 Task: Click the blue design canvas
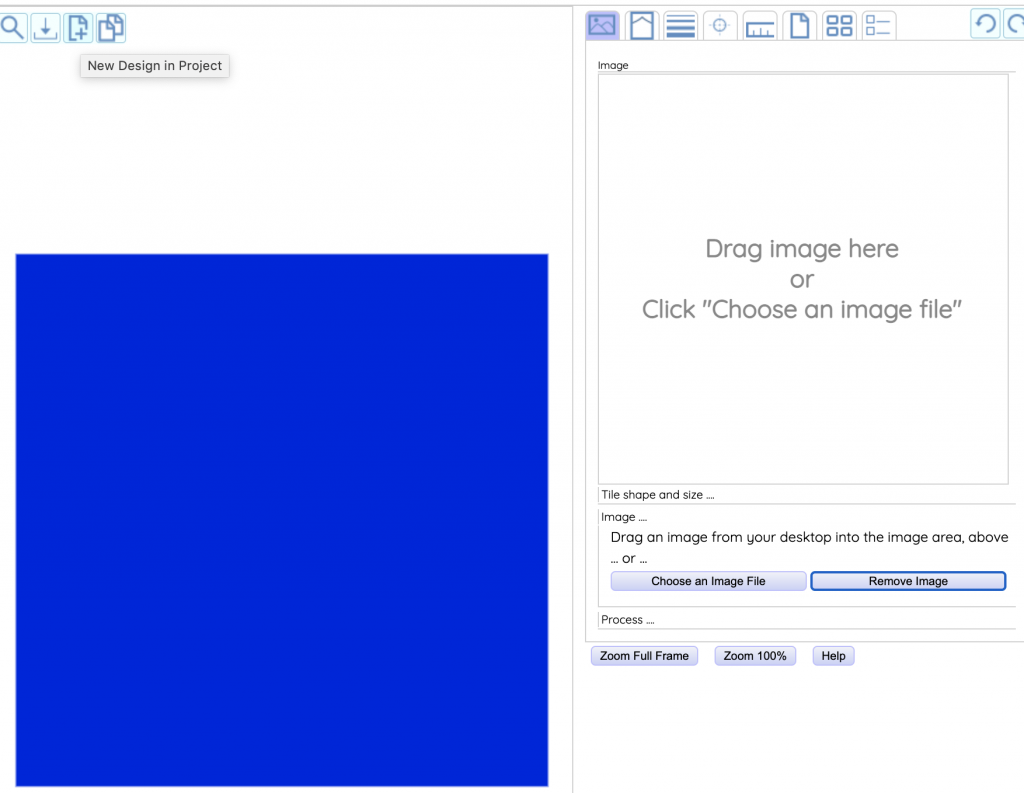282,520
